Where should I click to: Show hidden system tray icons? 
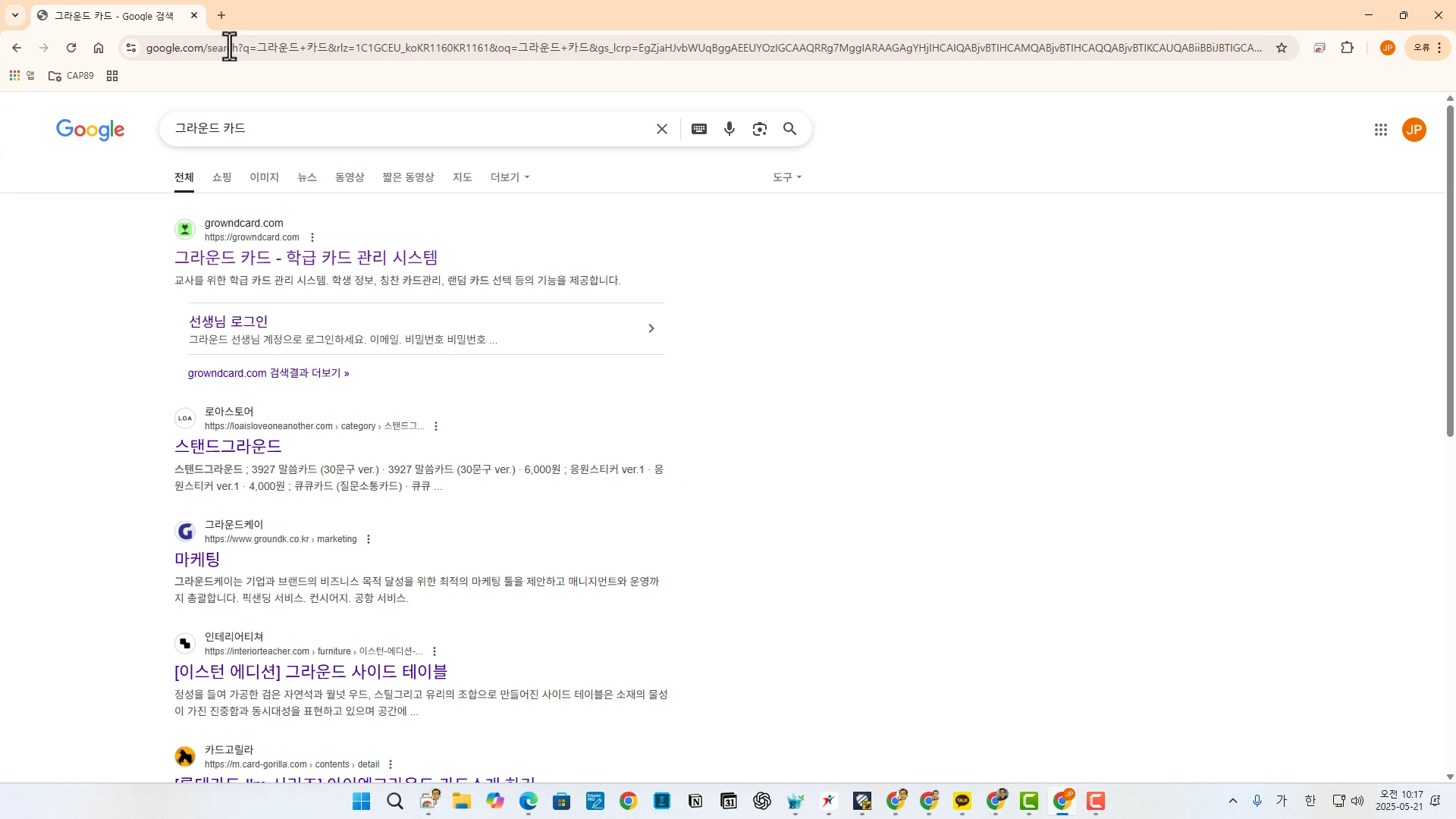(x=1233, y=801)
